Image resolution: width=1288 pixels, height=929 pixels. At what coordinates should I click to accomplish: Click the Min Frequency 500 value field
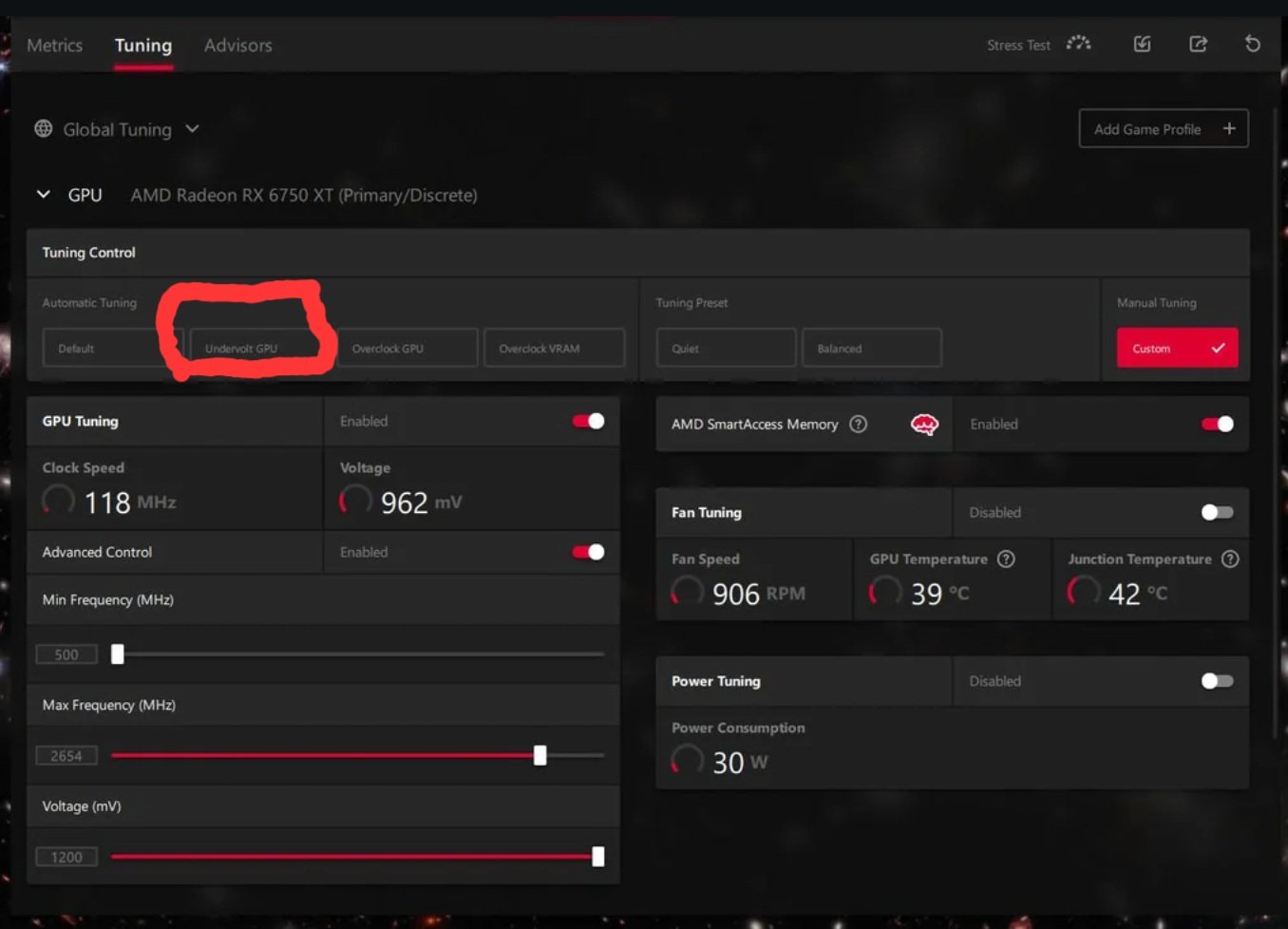pyautogui.click(x=66, y=654)
